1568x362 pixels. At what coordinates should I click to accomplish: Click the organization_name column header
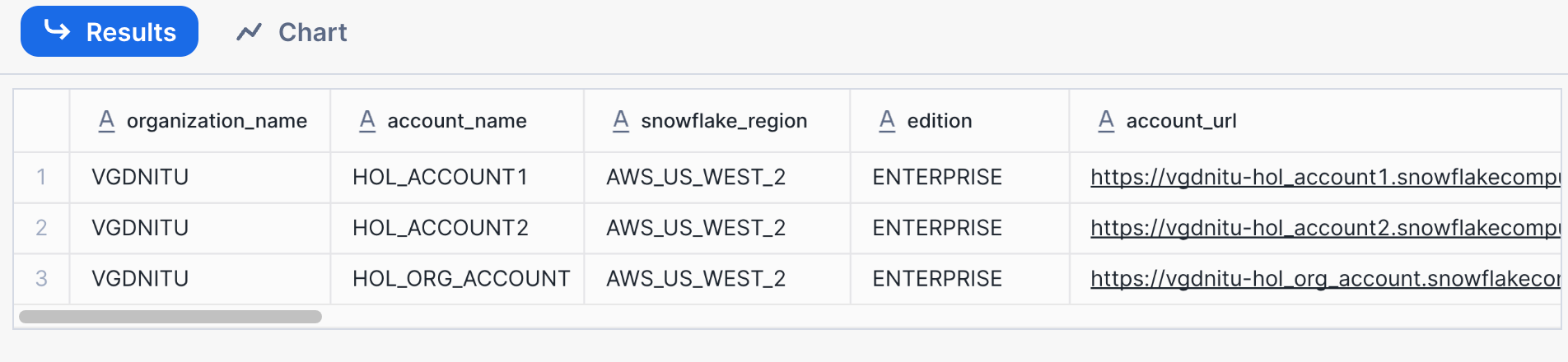tap(216, 121)
